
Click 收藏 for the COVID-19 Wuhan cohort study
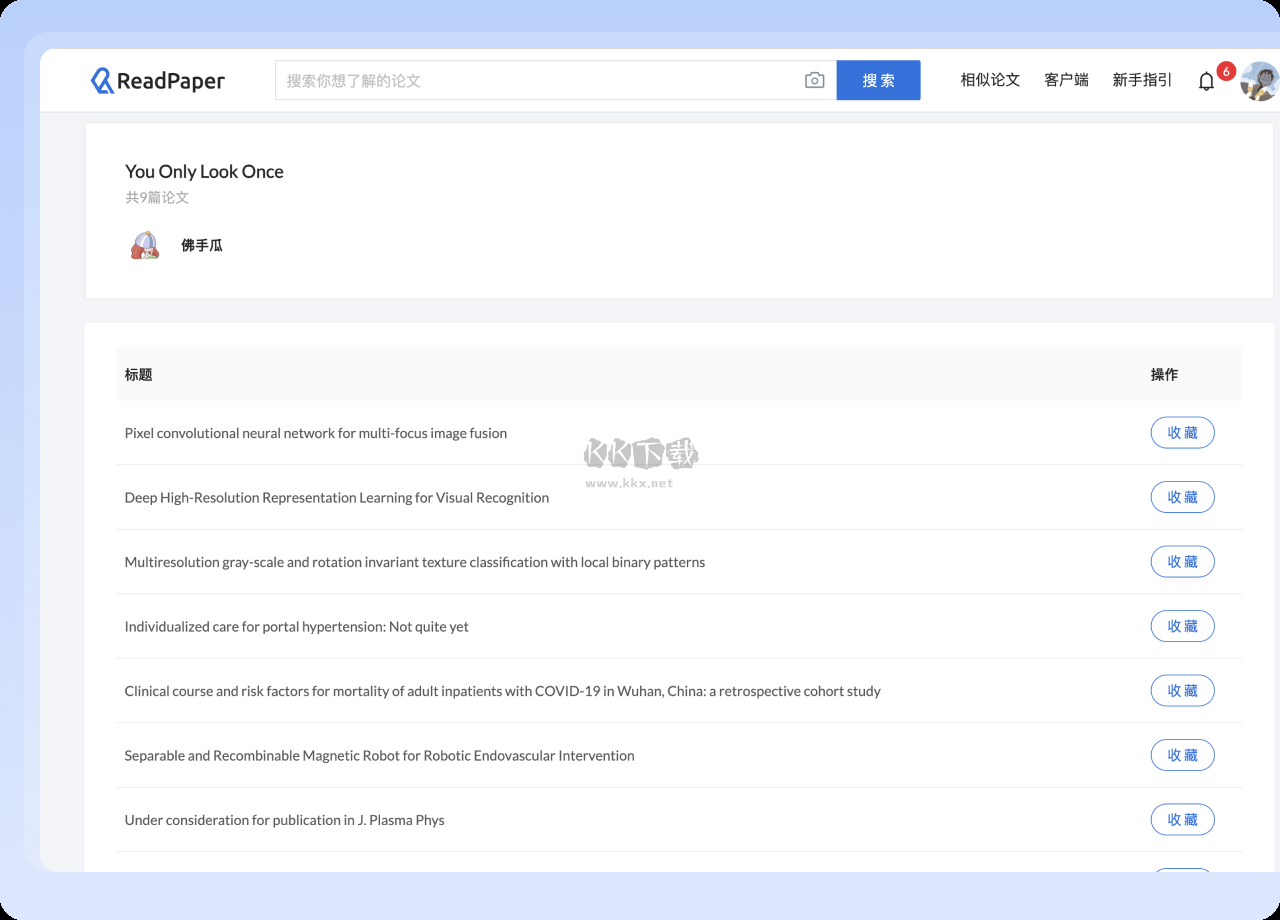(1182, 691)
